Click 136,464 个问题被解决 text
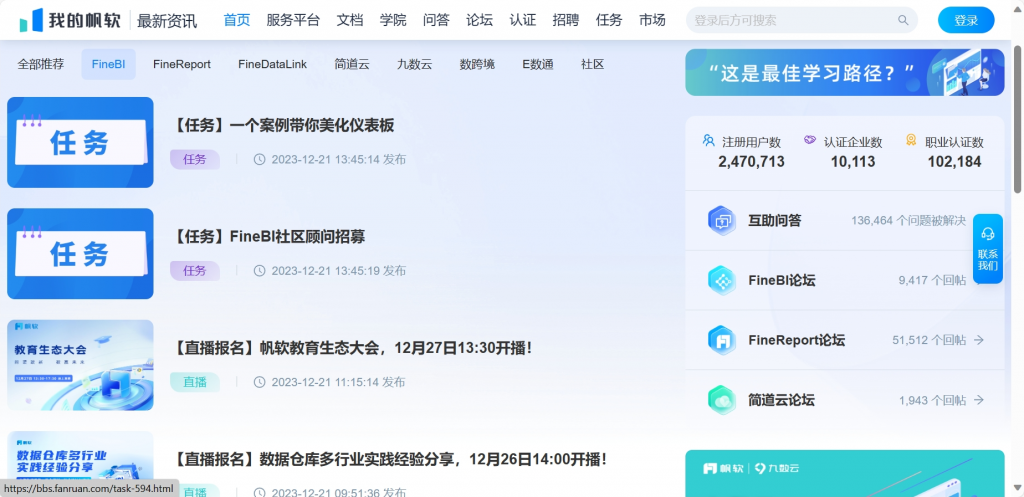Viewport: 1024px width, 497px height. (908, 221)
